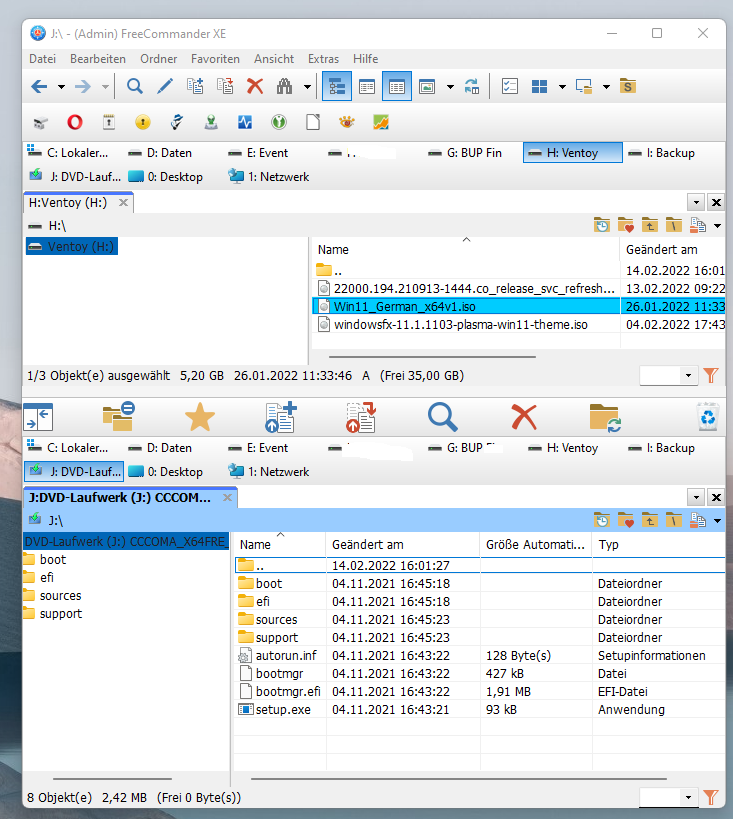Click parent folder up icon in bottom panel
733x819 pixels.
point(649,521)
